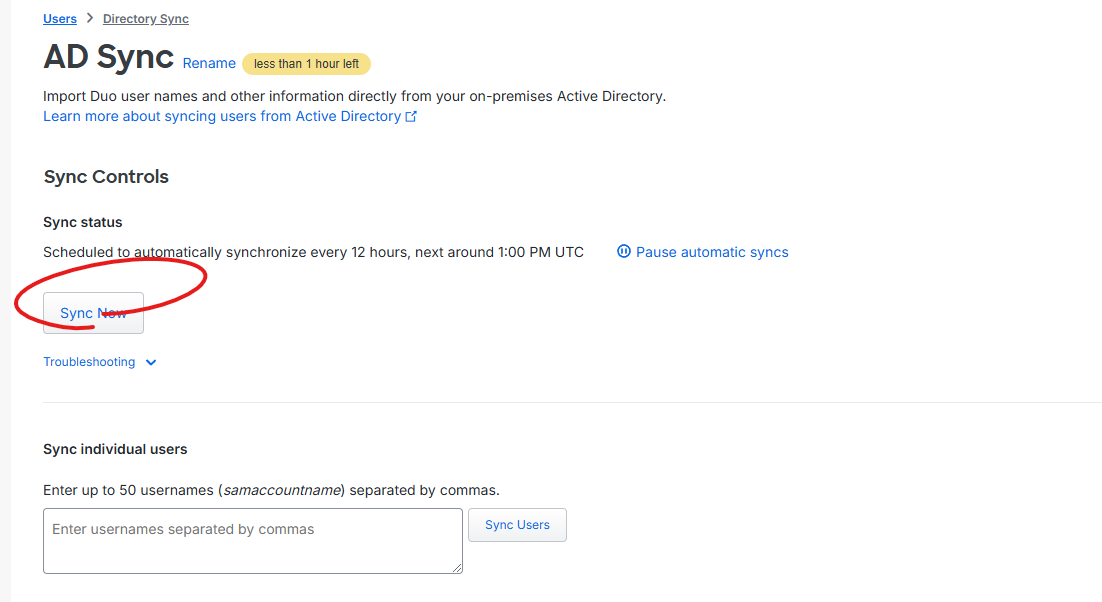
Task: Click Rename next to AD Sync
Action: (x=209, y=63)
